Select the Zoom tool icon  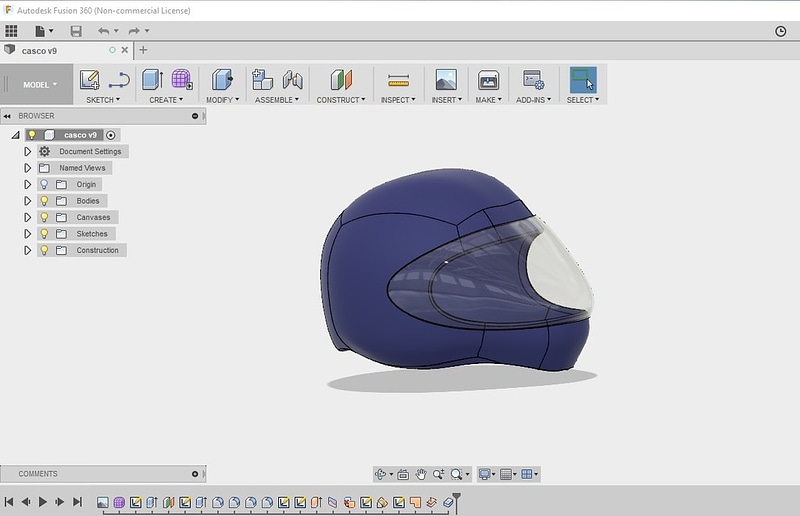click(x=438, y=474)
